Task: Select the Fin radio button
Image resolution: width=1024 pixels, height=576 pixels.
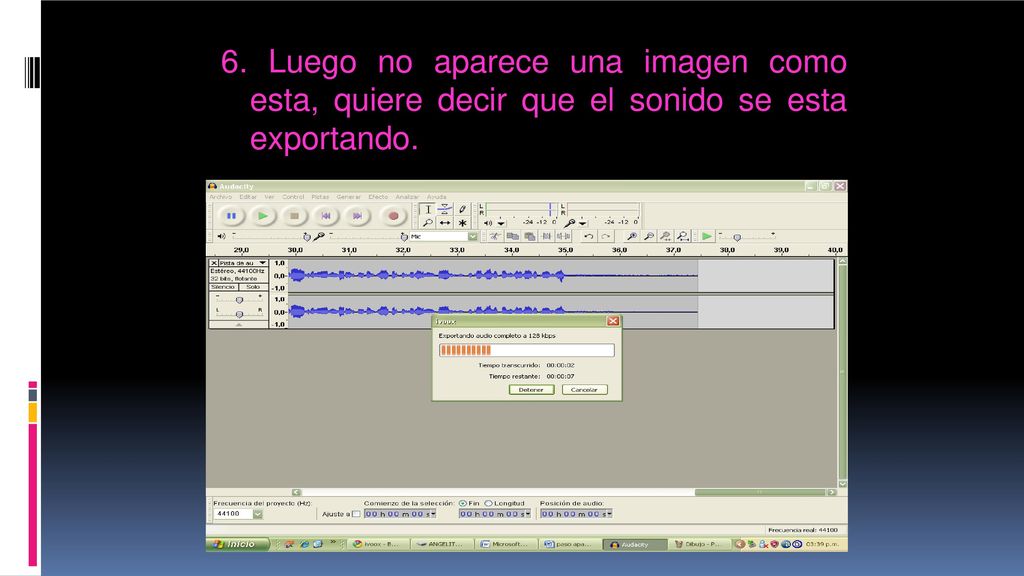Action: 462,504
